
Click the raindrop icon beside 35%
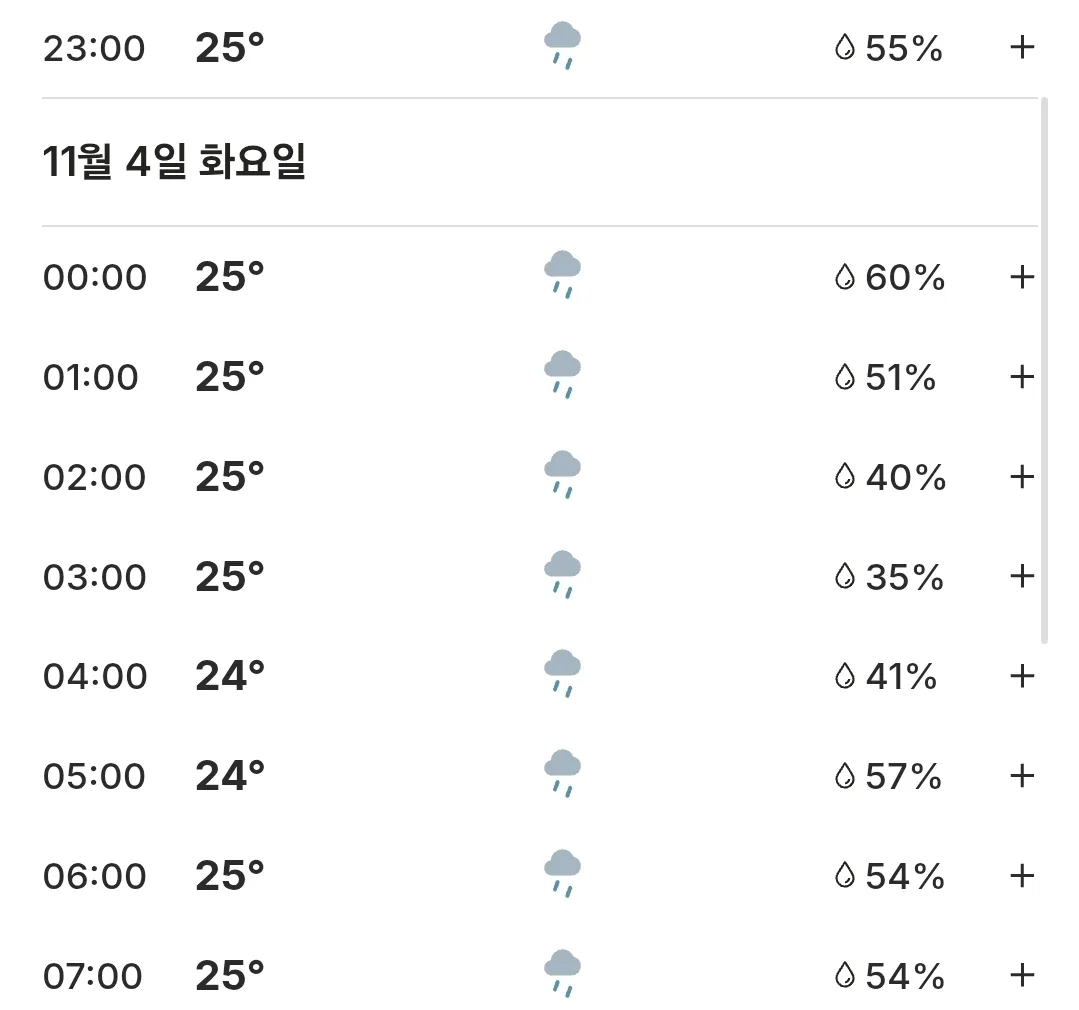[844, 577]
